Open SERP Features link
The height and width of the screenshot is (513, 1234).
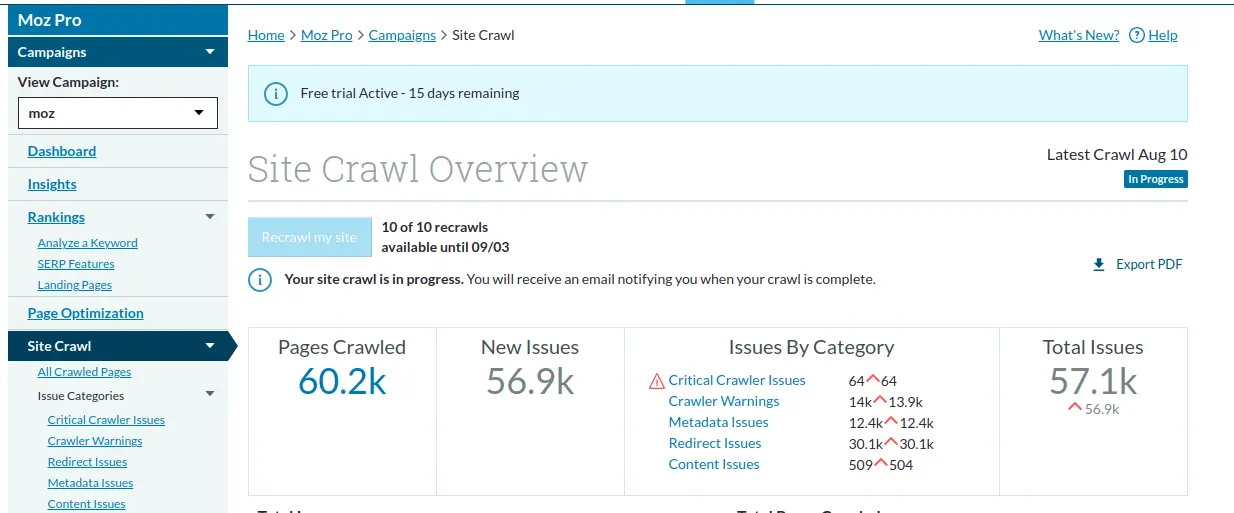point(76,264)
